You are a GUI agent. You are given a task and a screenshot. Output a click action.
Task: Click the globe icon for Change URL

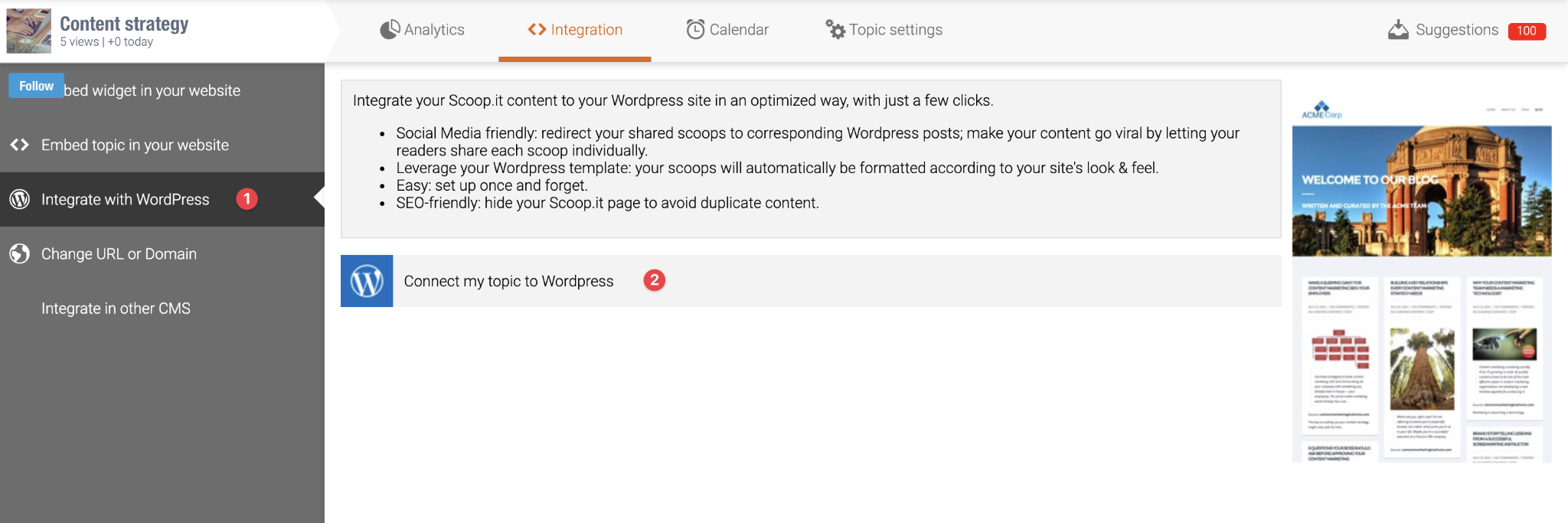(20, 253)
